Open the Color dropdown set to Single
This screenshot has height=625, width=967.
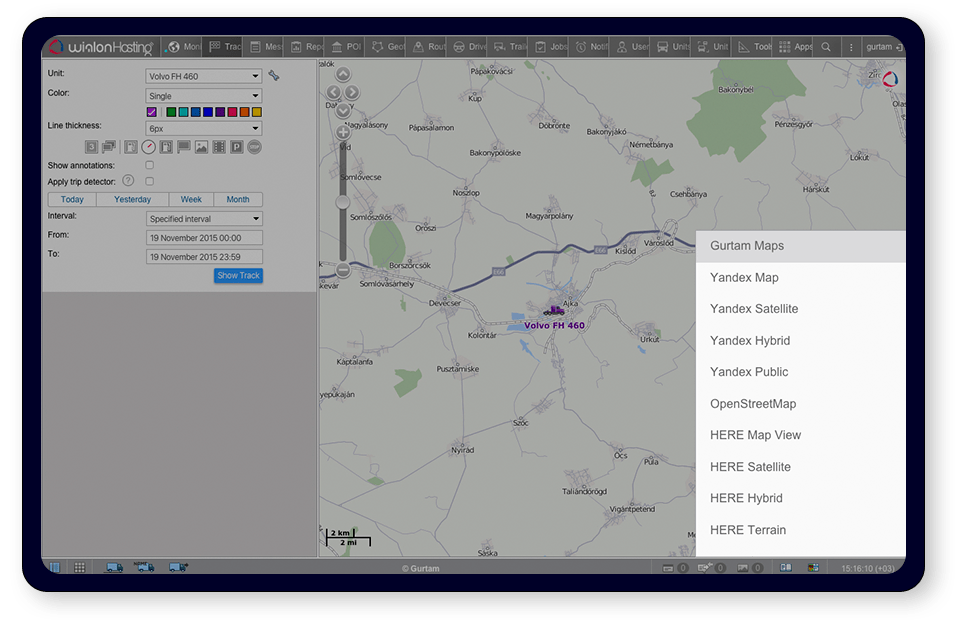[204, 96]
